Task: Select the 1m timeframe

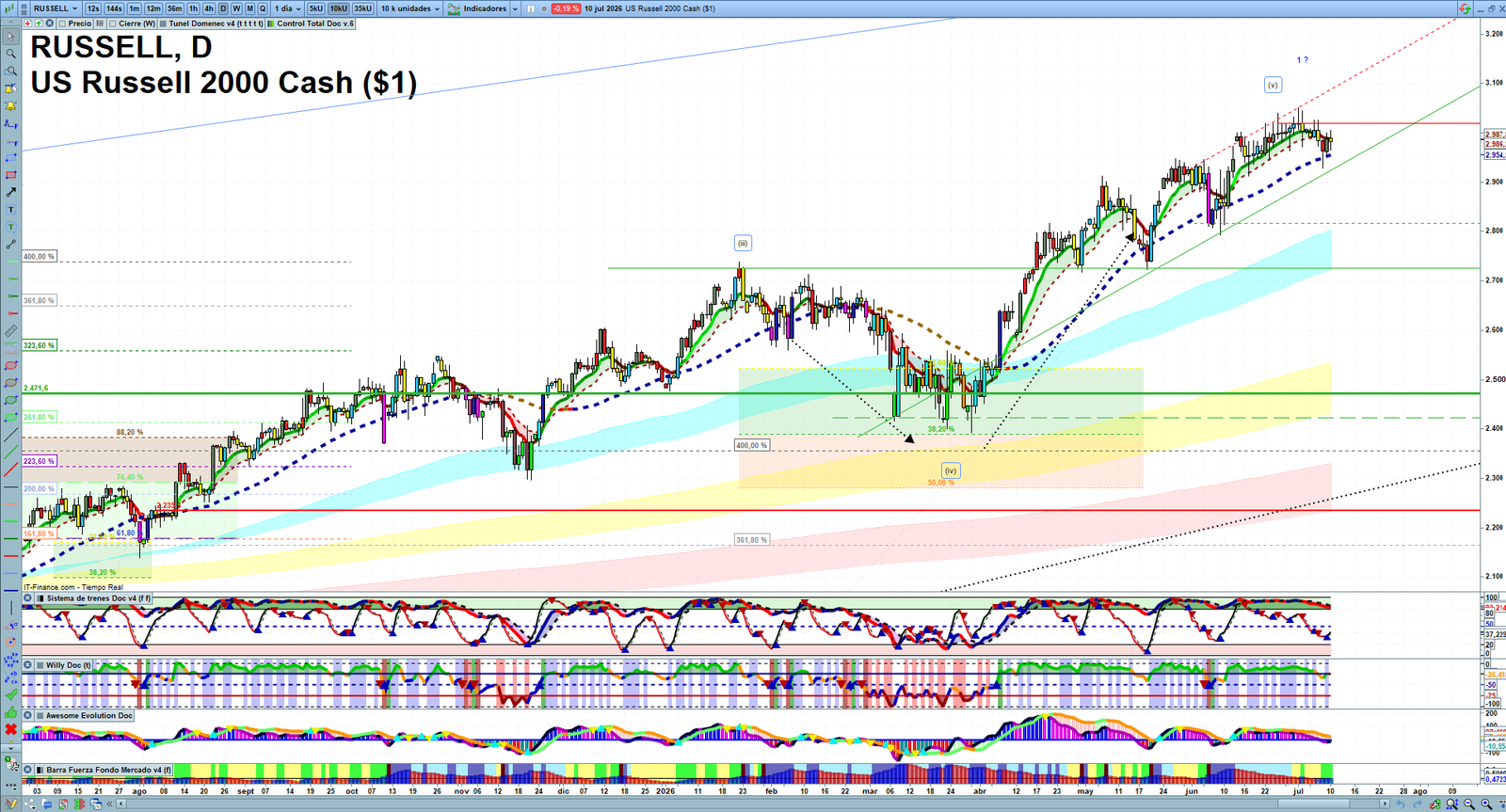Action: point(135,8)
